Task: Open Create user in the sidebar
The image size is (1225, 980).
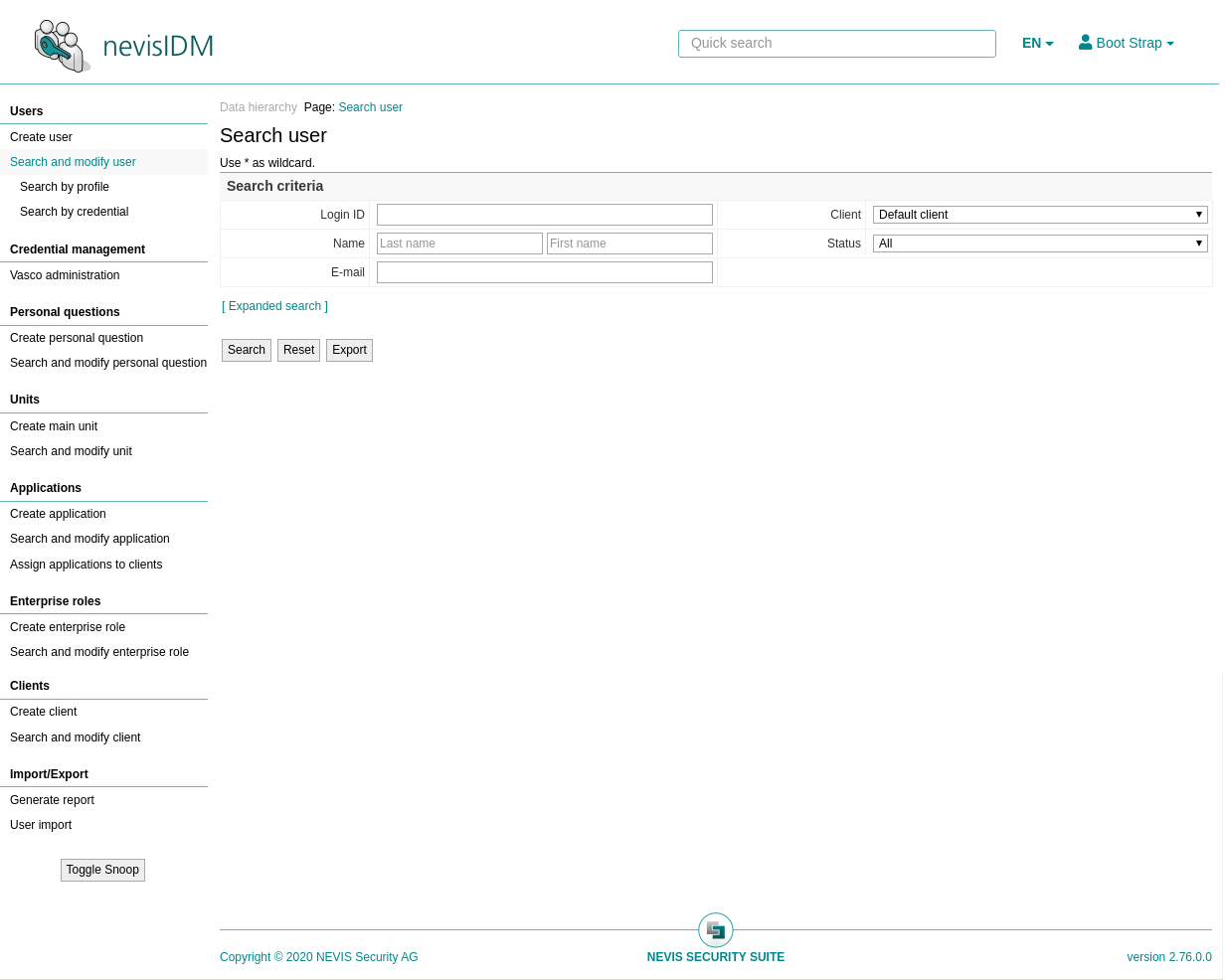Action: (41, 137)
